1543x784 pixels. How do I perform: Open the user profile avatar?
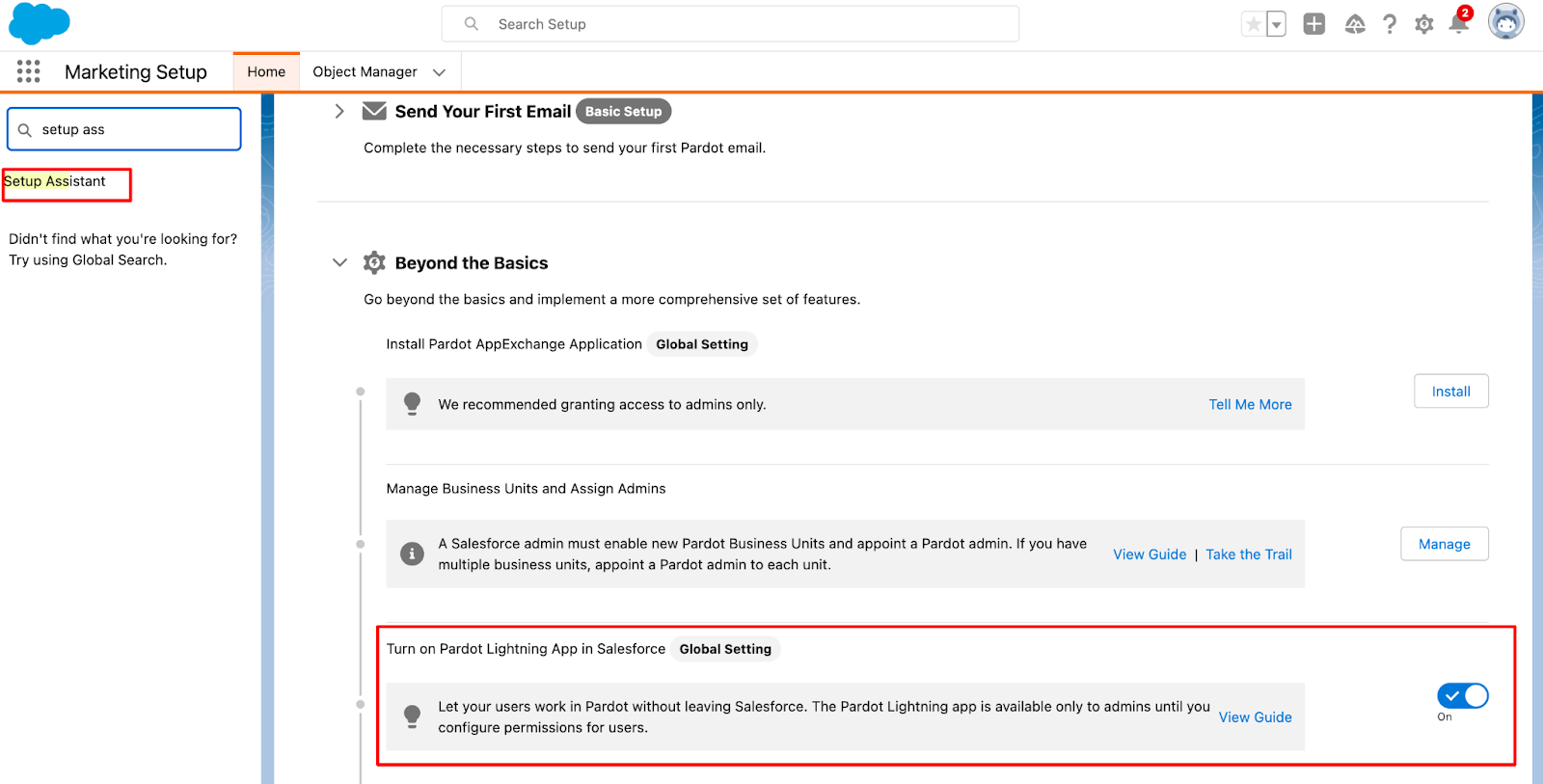click(x=1505, y=22)
